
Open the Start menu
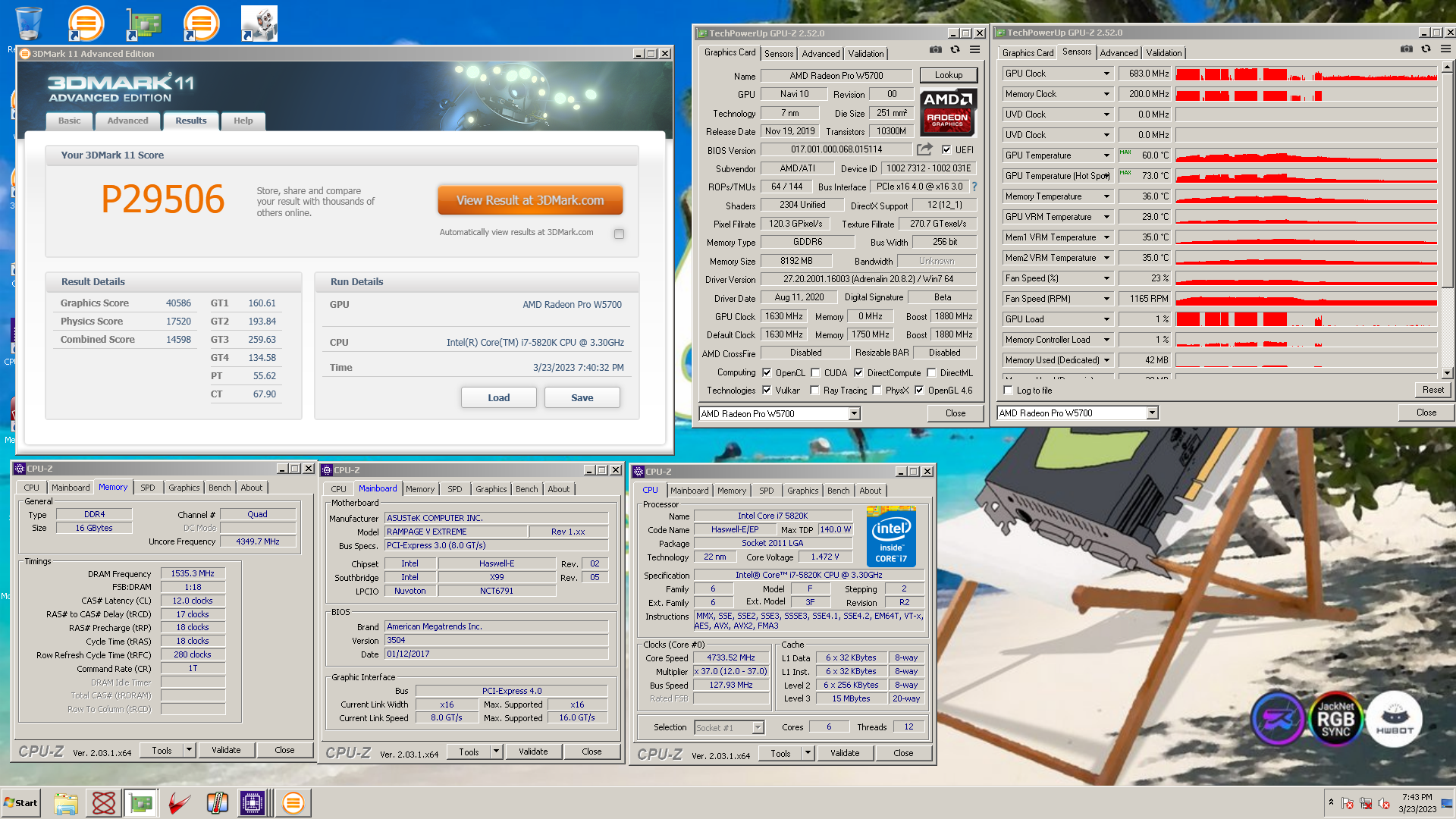(x=20, y=803)
